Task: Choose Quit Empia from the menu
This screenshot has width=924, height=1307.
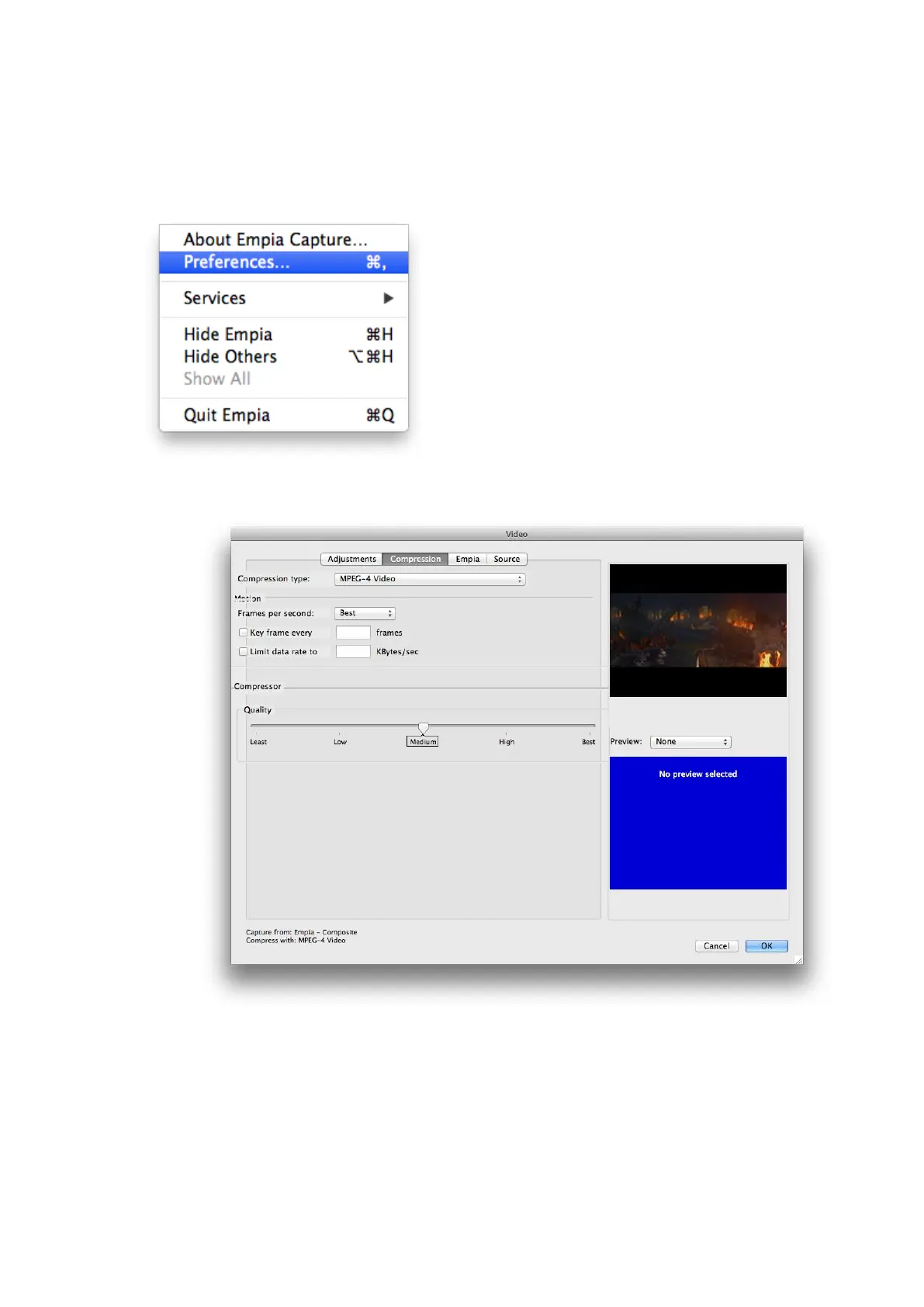Action: 283,415
